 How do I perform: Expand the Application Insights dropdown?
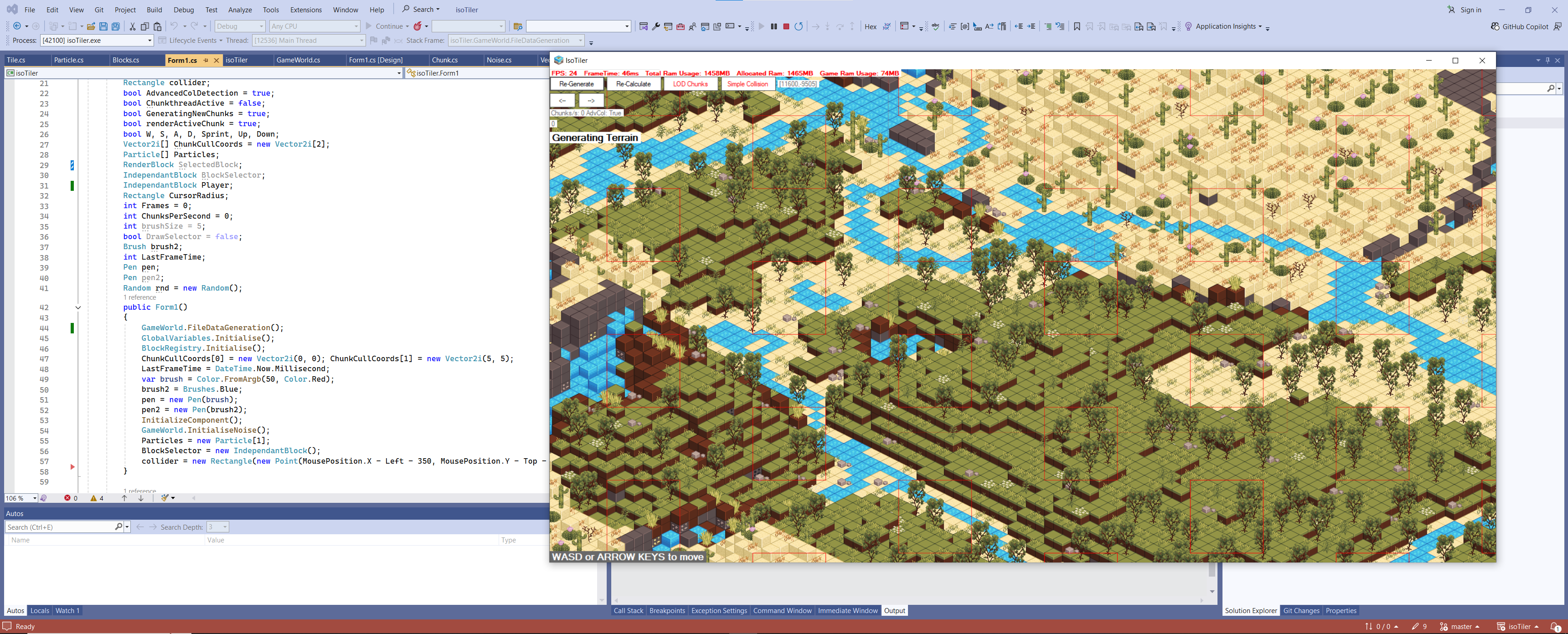coord(1260,26)
